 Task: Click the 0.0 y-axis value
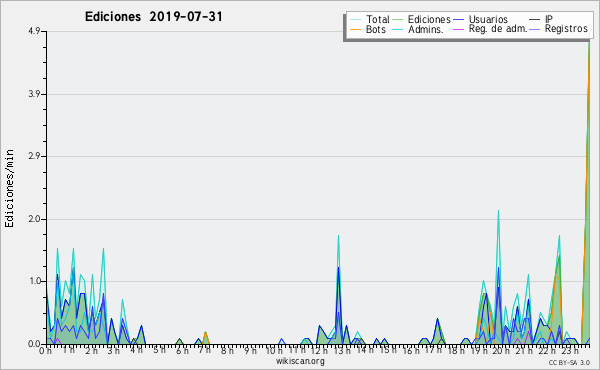tap(33, 344)
